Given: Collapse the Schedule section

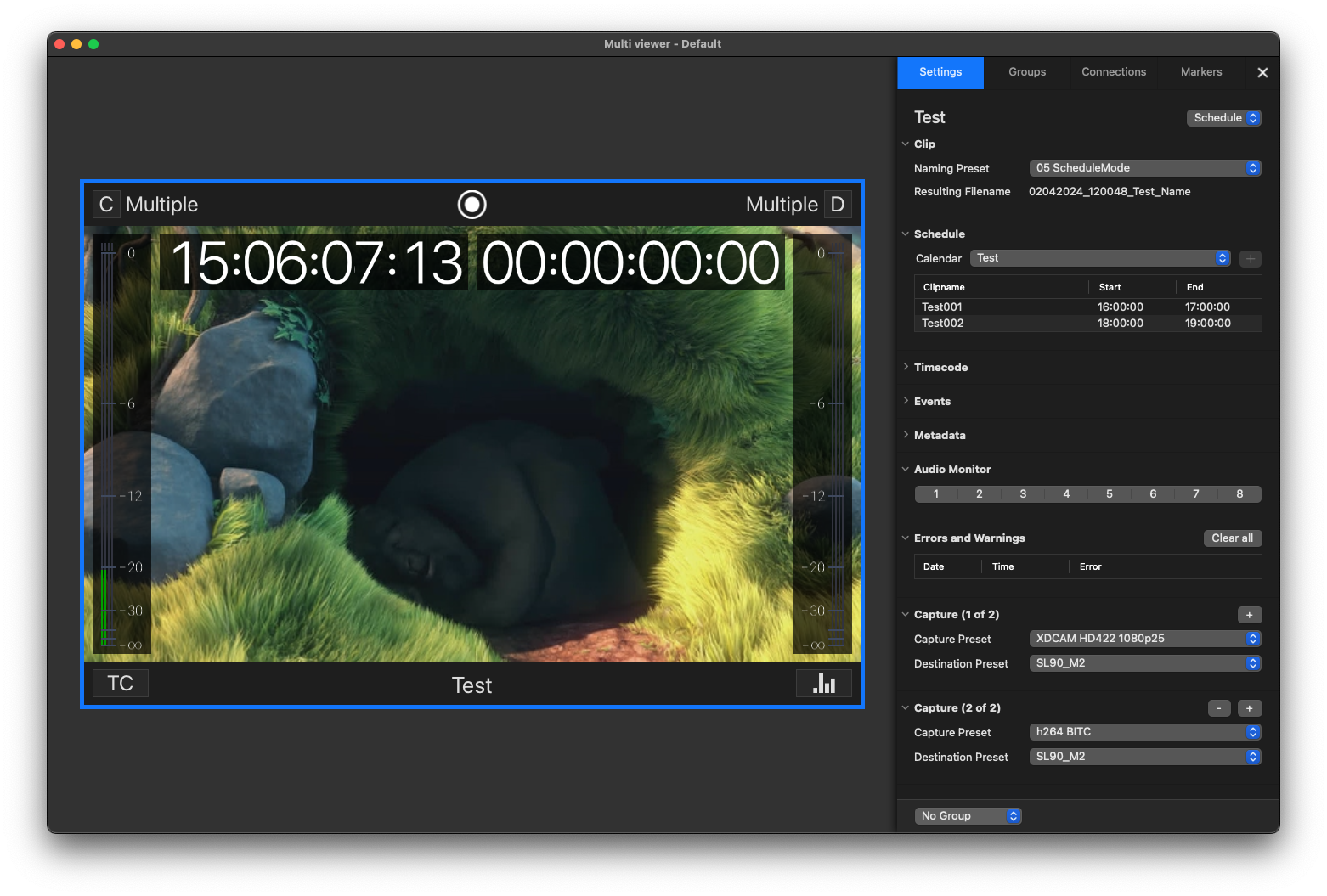Looking at the screenshot, I should (x=906, y=234).
